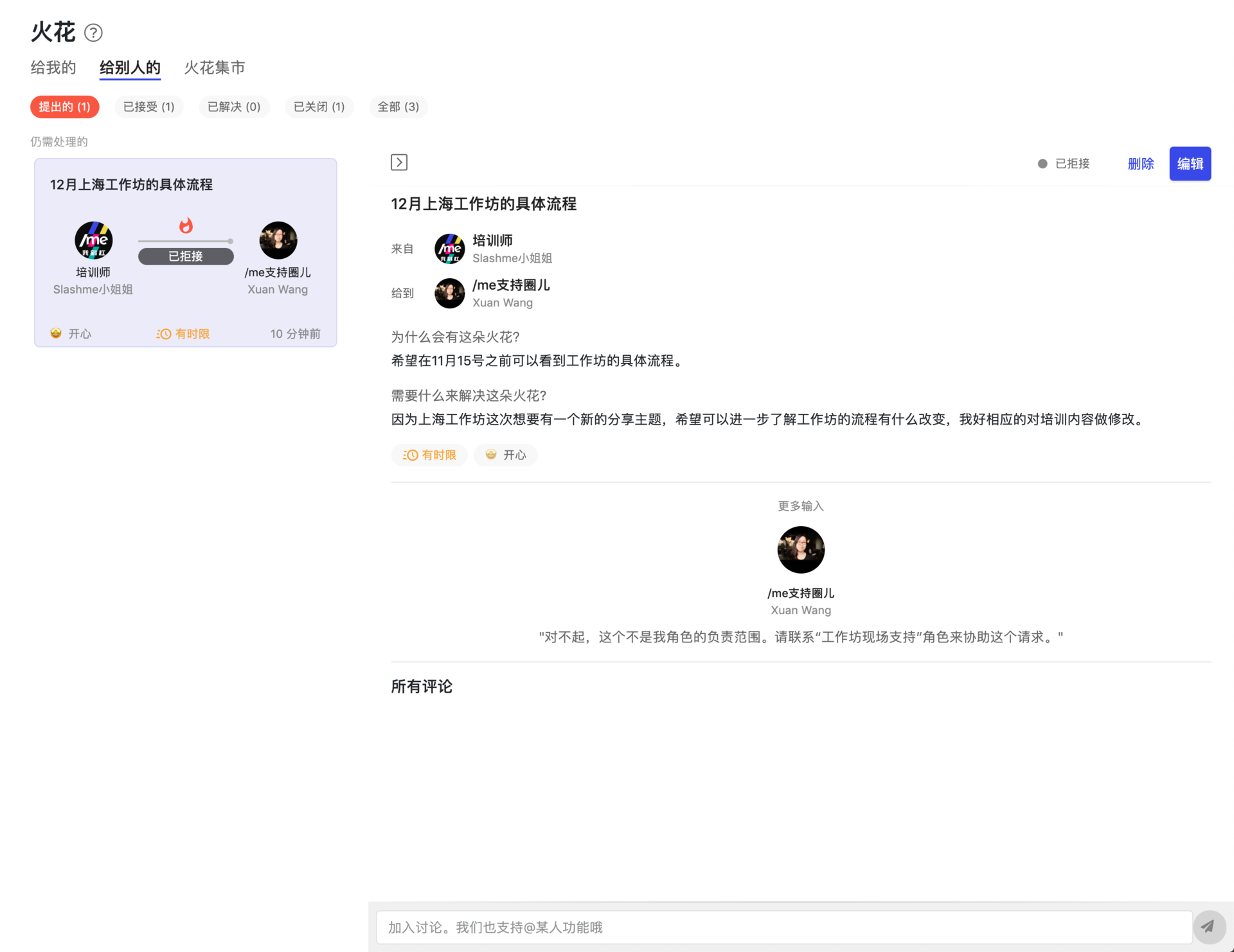Click the 仍需处理的 section label
This screenshot has height=952, width=1234.
(x=59, y=142)
